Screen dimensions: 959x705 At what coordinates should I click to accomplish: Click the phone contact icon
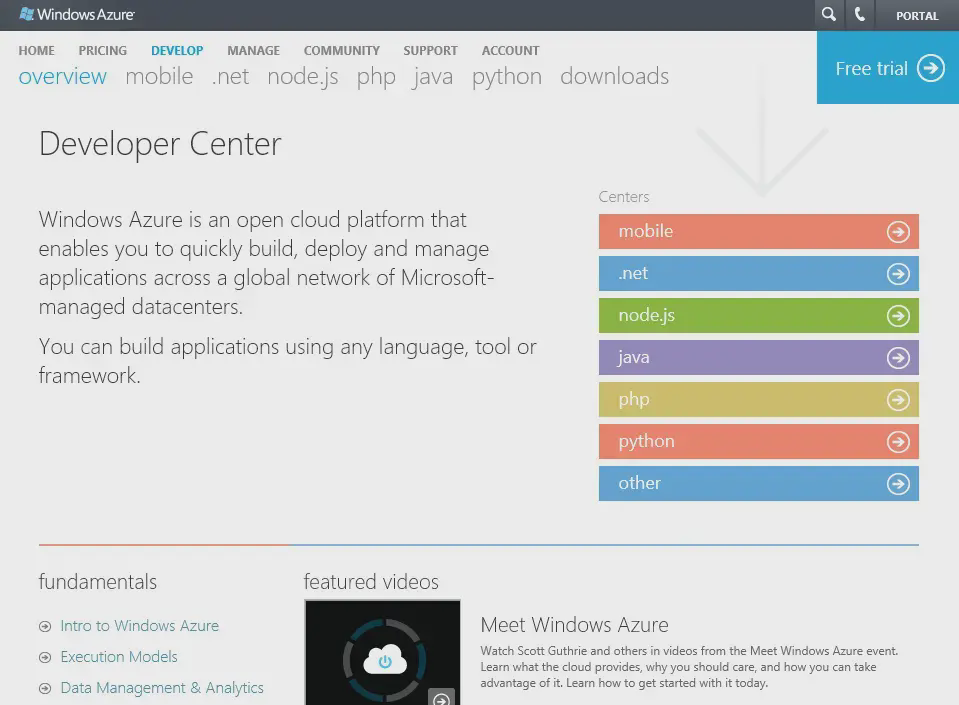[x=859, y=15]
